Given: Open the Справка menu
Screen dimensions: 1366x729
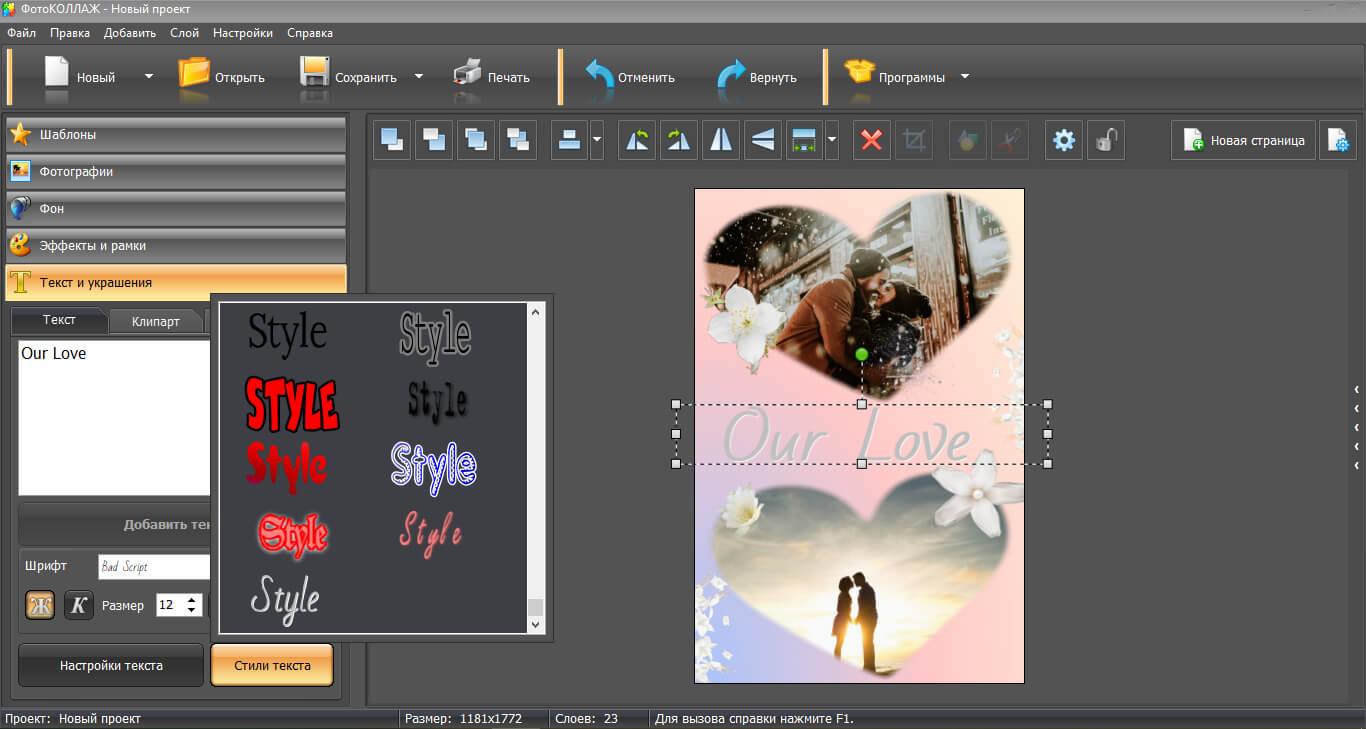Looking at the screenshot, I should (x=310, y=33).
